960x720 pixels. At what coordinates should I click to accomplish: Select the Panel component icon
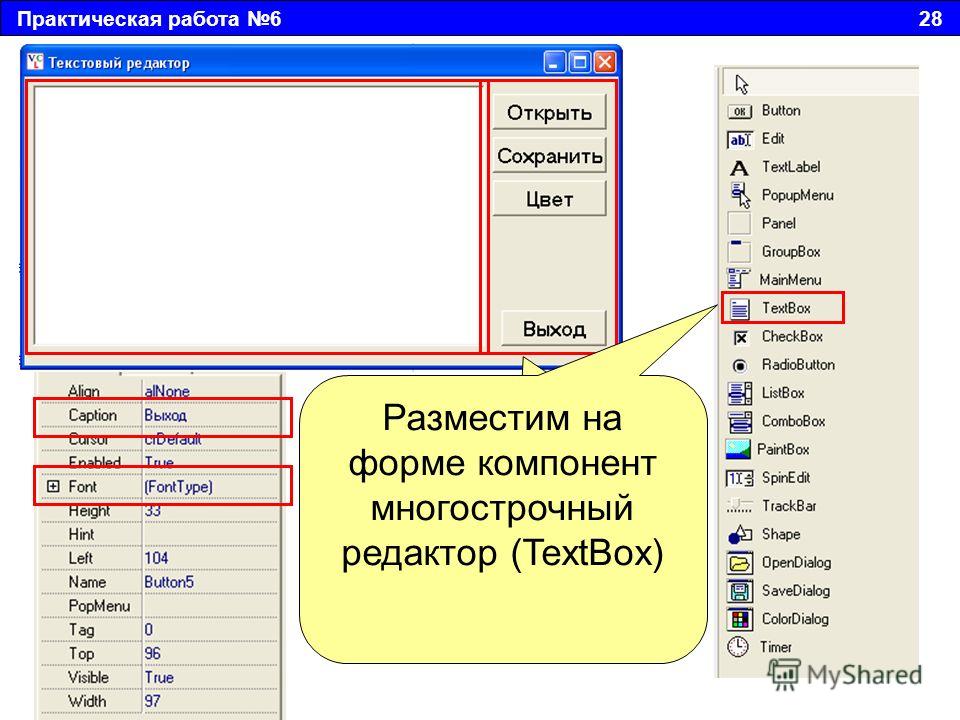pyautogui.click(x=739, y=223)
